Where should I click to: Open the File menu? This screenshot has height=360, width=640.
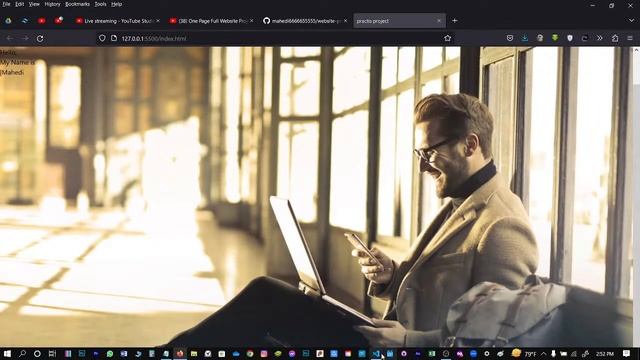click(x=6, y=4)
